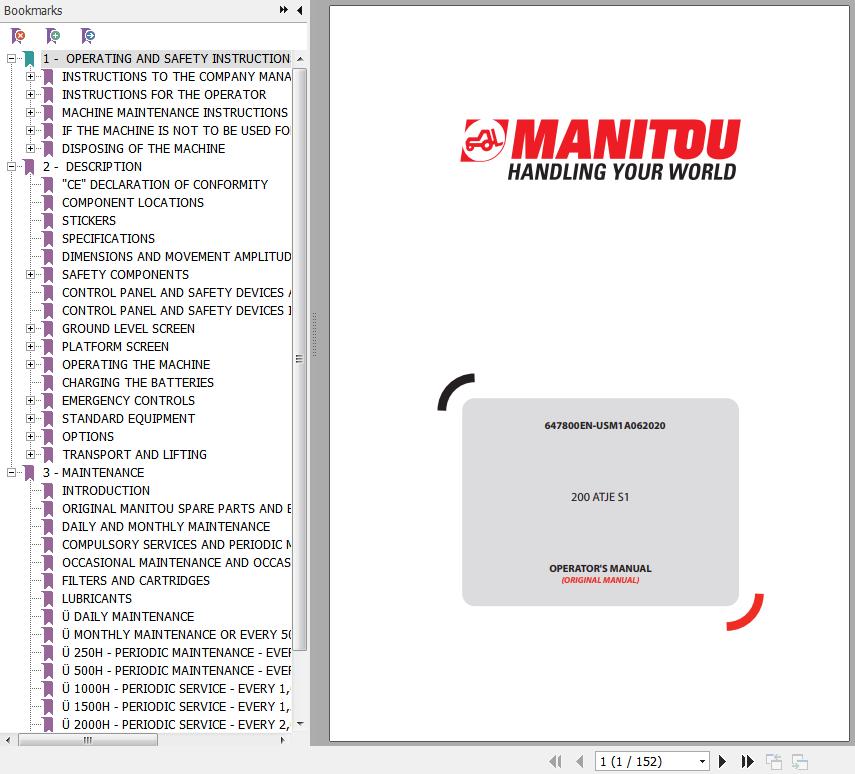Expand 'EMERGENCY CONTROLS' bookmark
This screenshot has width=855, height=774.
coord(31,400)
